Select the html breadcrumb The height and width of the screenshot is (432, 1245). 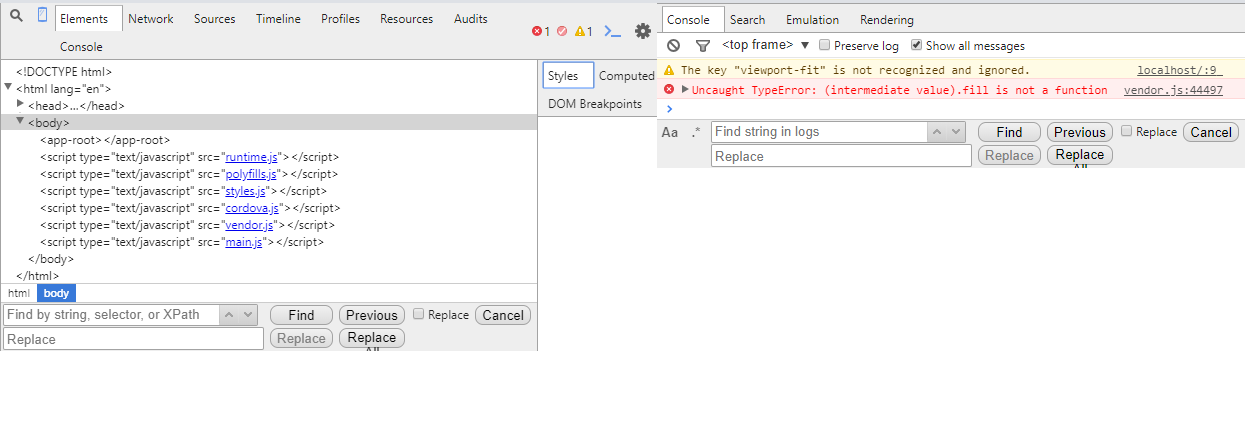point(19,293)
